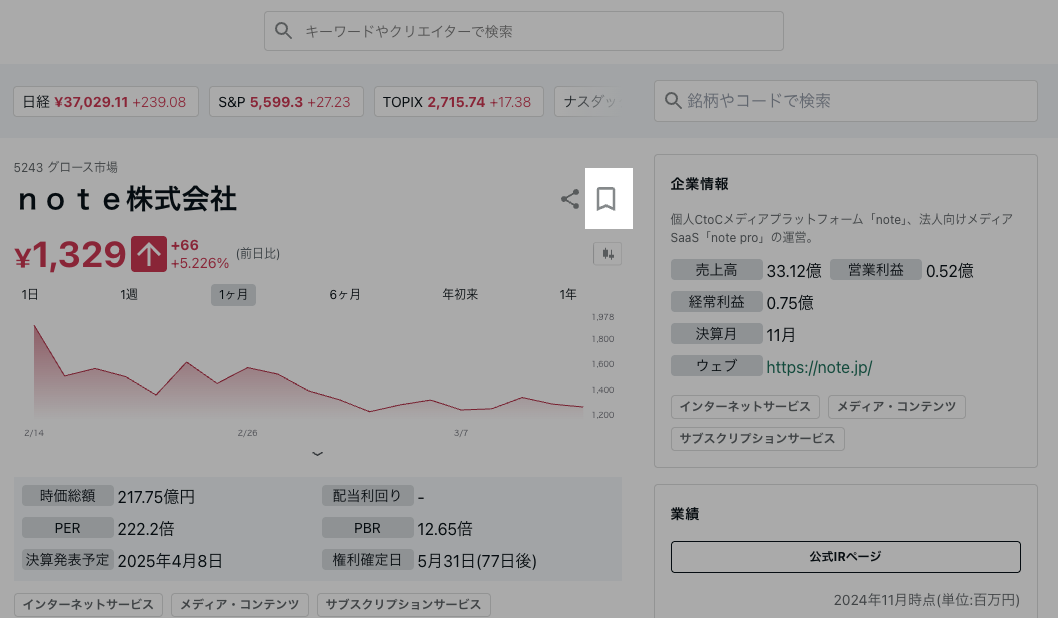This screenshot has width=1058, height=618.
Task: Expand the chart using the chevron below it
Action: 318,453
